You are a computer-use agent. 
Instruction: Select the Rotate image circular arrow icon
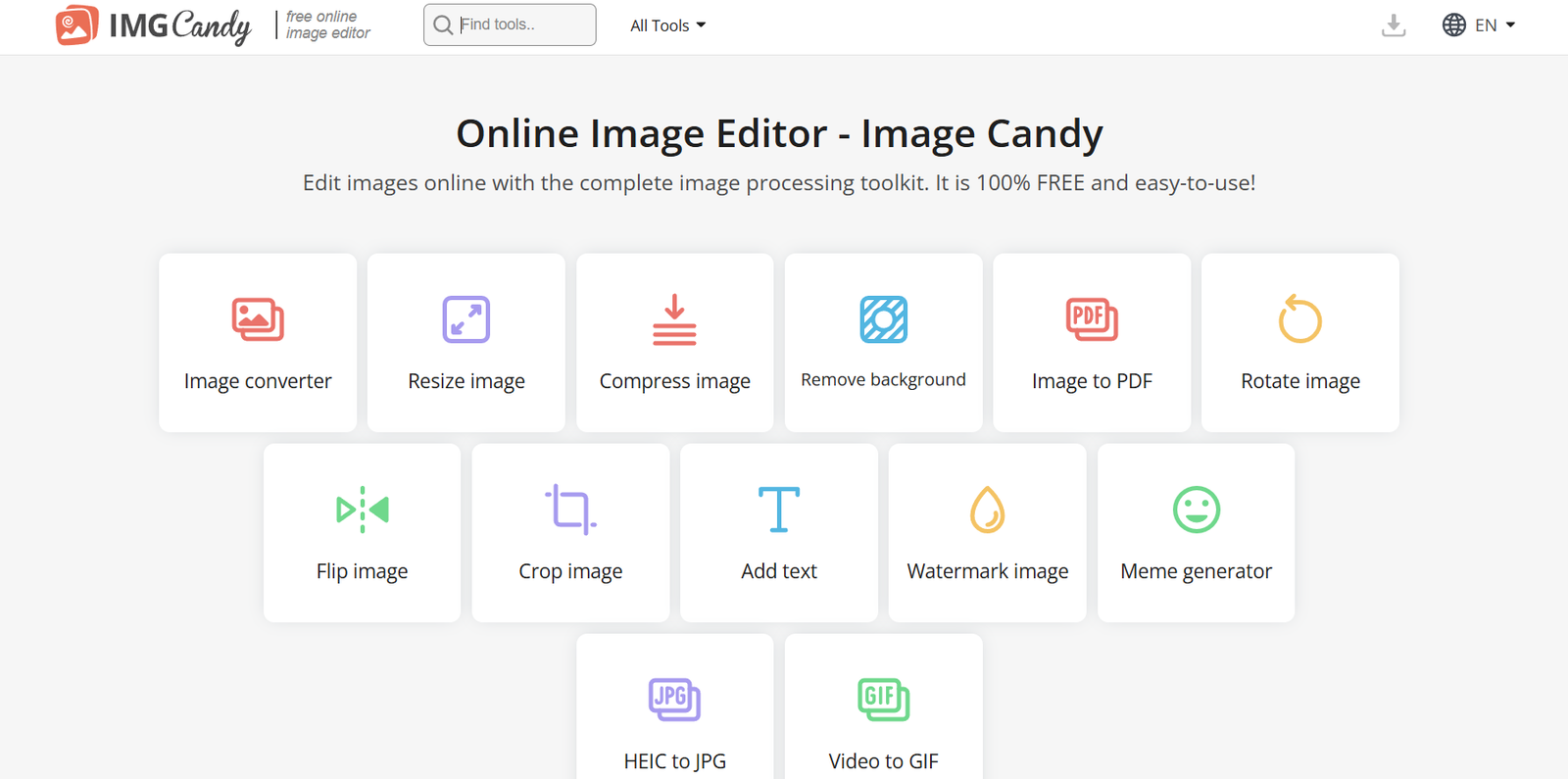tap(1299, 319)
